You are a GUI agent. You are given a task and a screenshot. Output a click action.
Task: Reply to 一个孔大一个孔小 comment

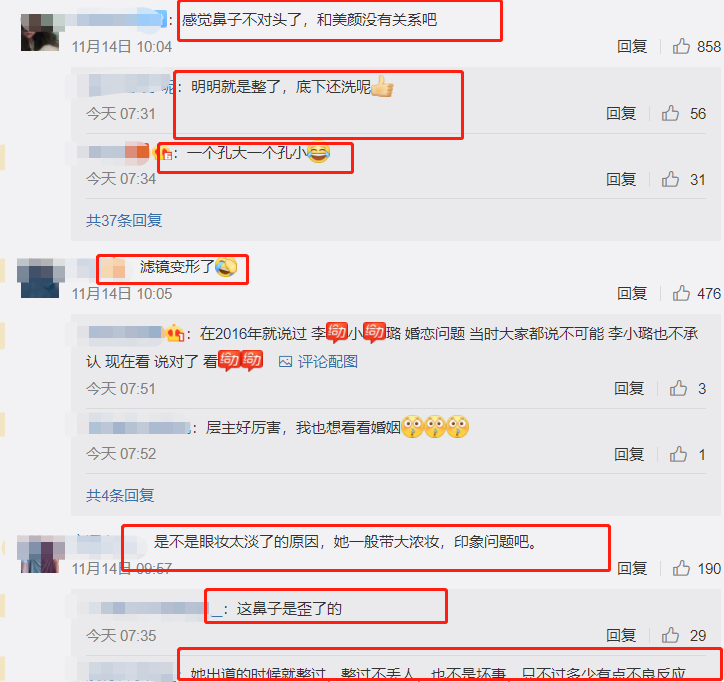click(x=621, y=179)
